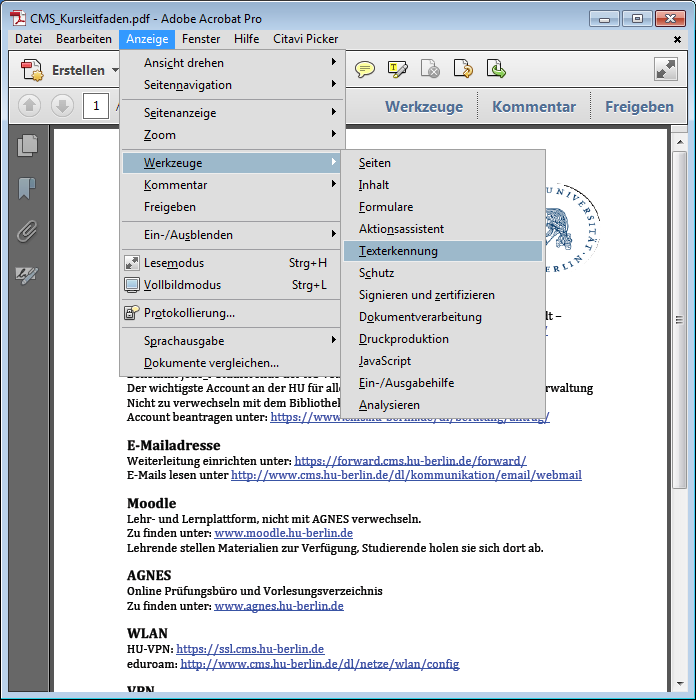Open the Fenster menu
696x700 pixels.
(201, 39)
